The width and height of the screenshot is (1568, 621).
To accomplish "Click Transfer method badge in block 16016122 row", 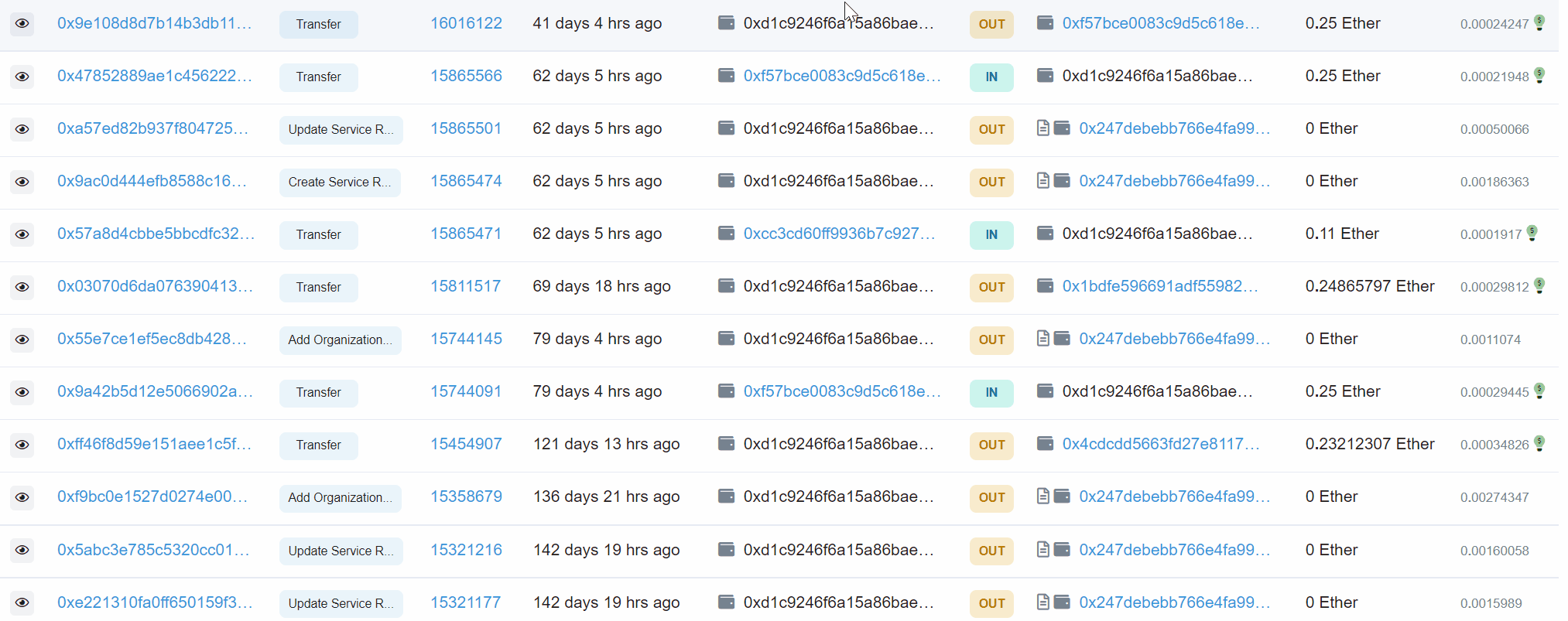I will (x=318, y=25).
